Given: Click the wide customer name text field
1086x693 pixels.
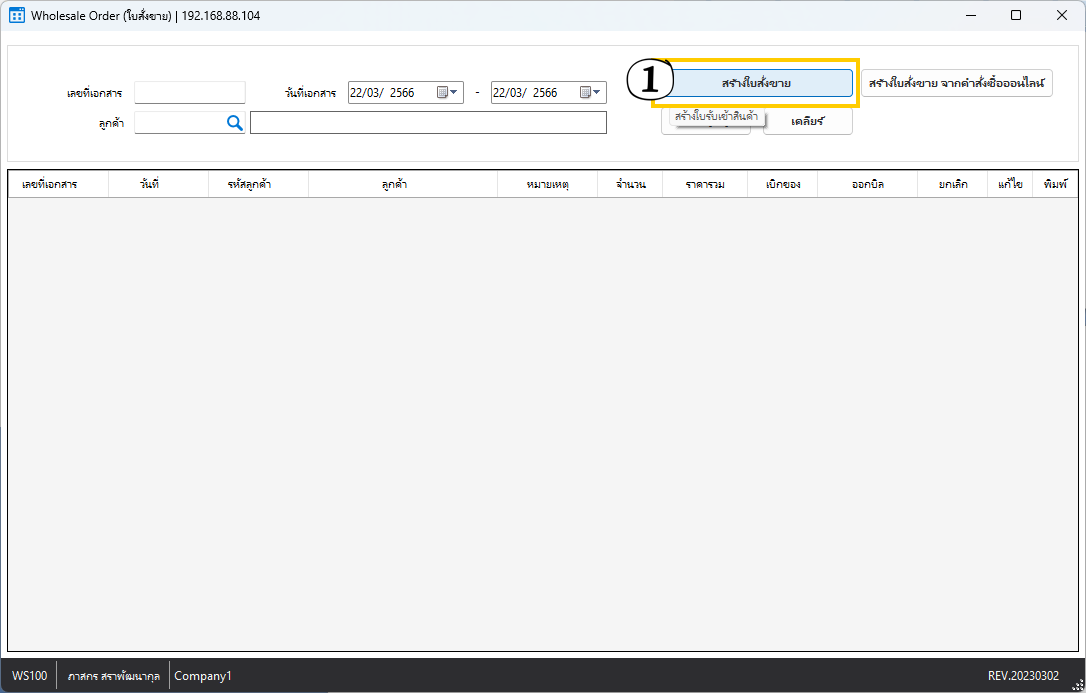Looking at the screenshot, I should tap(428, 122).
